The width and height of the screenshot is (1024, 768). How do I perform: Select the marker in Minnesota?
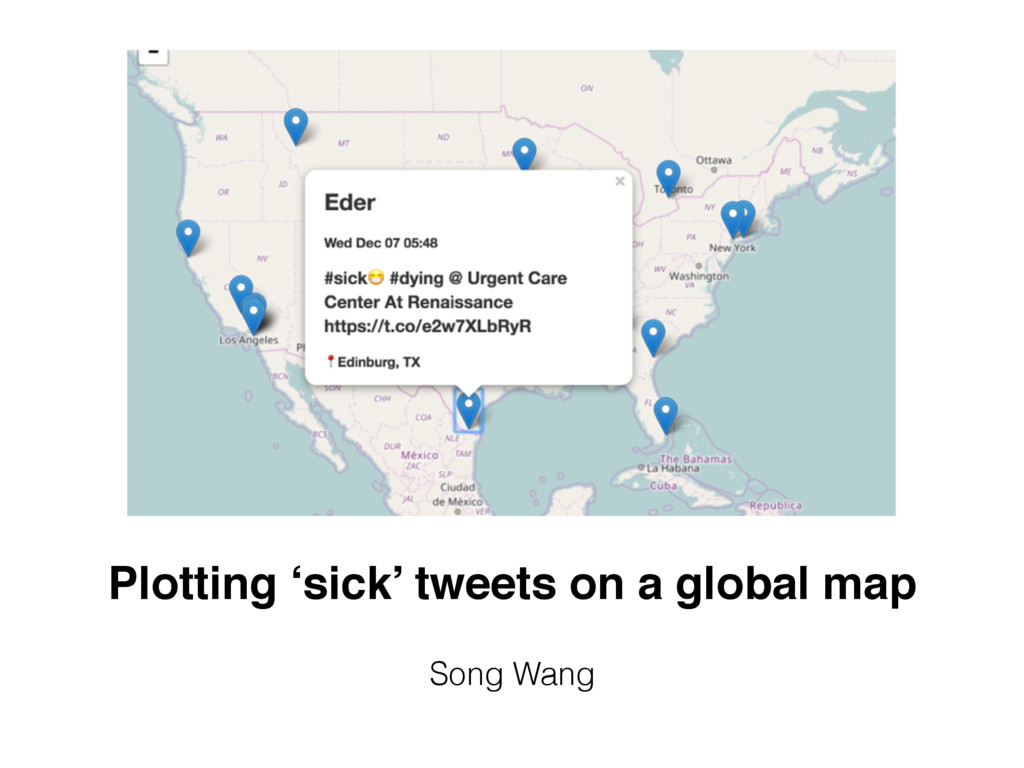(524, 154)
